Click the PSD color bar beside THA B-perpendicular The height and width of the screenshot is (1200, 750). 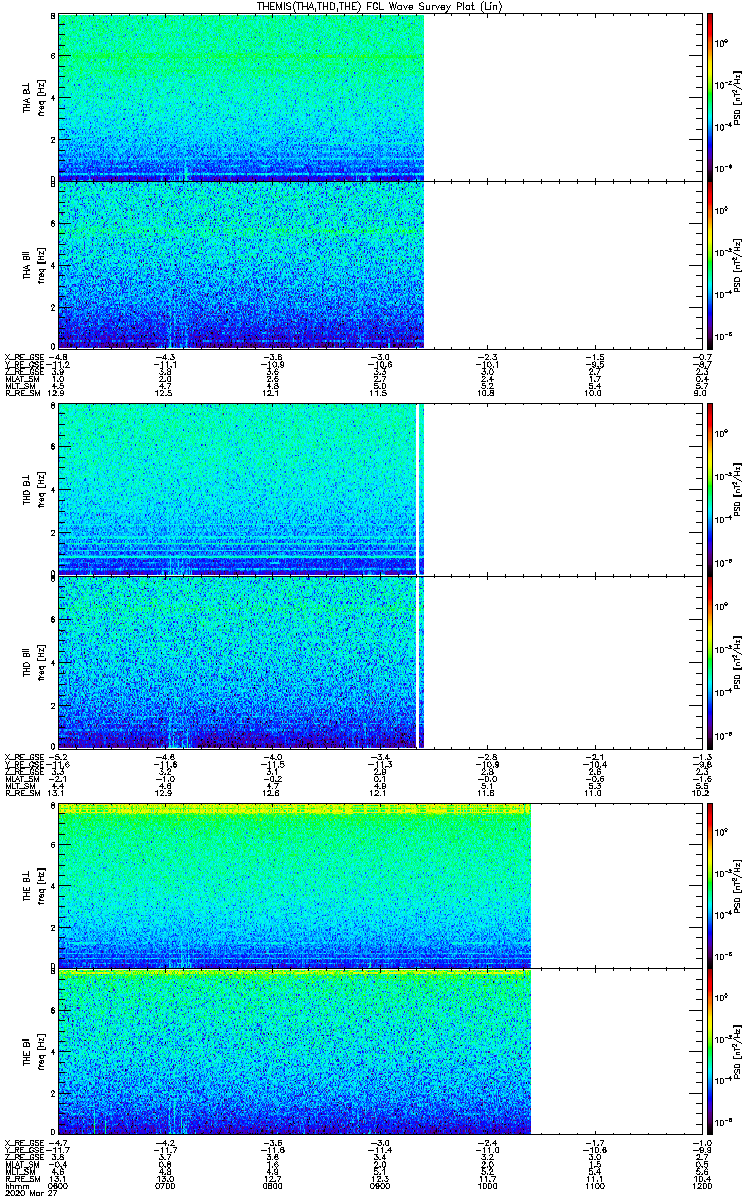(710, 97)
